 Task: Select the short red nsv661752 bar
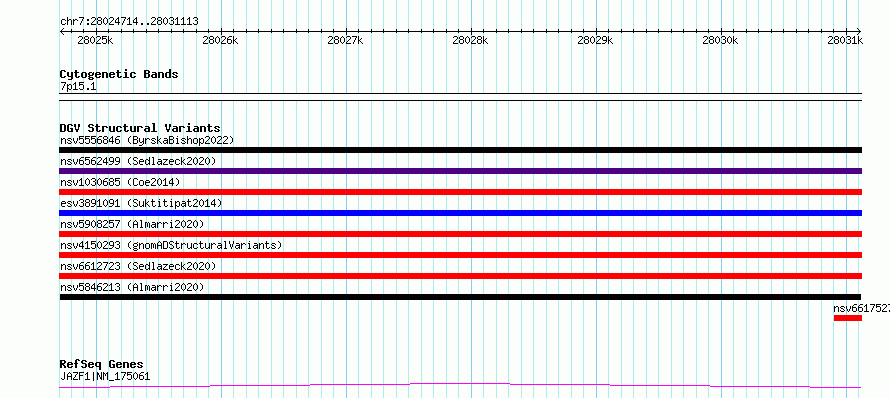[847, 318]
